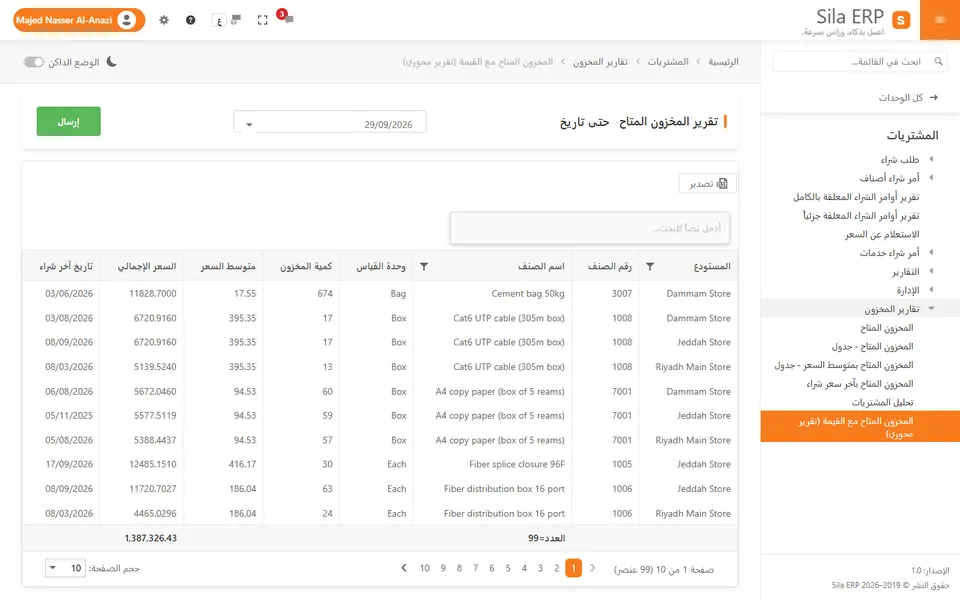Click الرئيسية breadcrumb link
Screen dimensions: 960x600
[x=723, y=62]
